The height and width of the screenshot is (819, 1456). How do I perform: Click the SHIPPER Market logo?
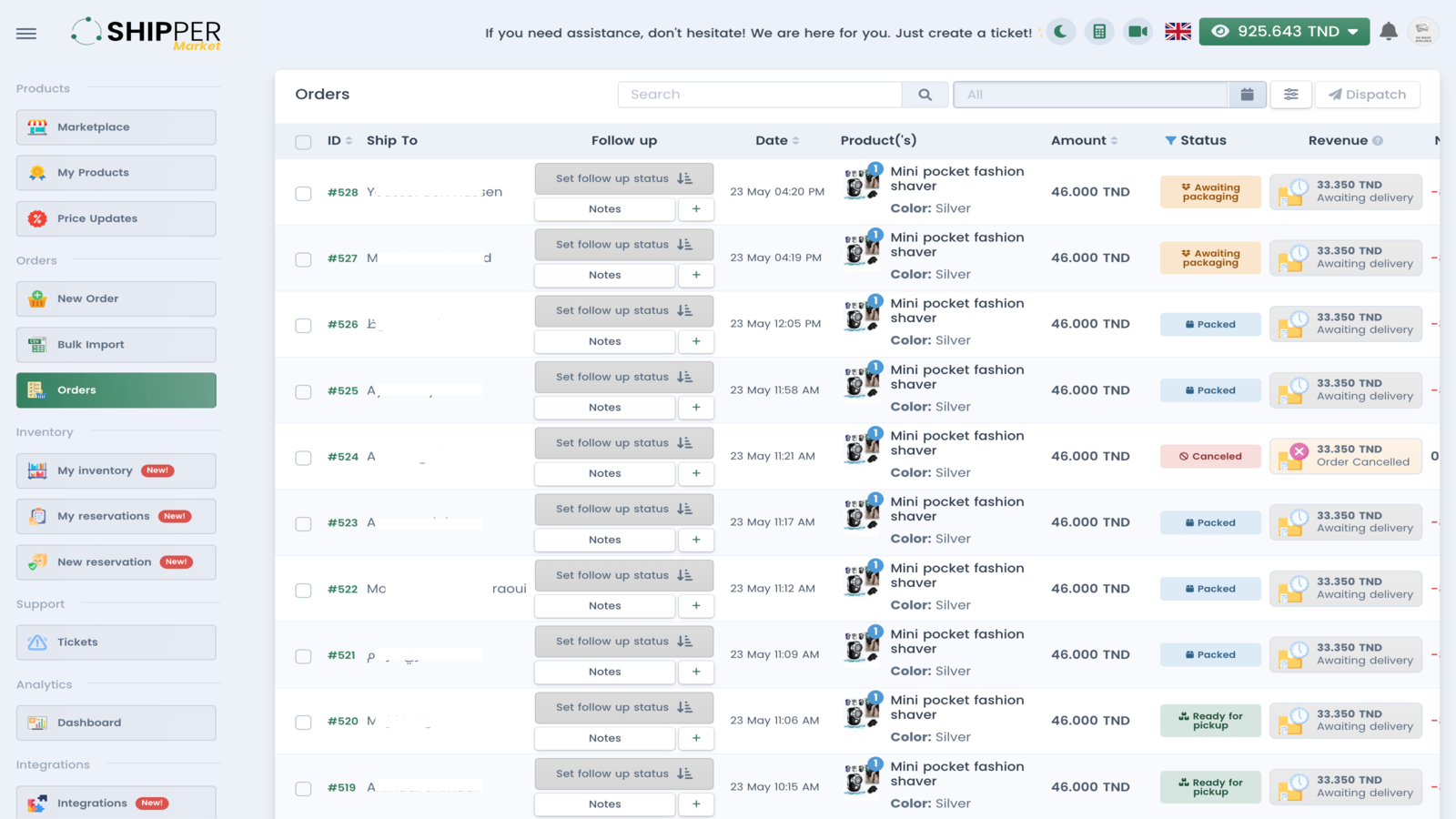click(x=147, y=33)
